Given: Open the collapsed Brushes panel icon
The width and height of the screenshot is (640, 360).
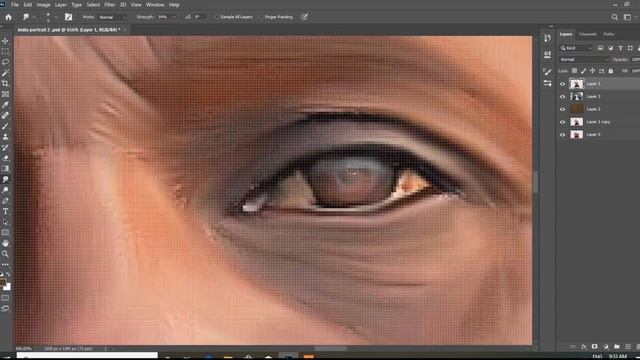Looking at the screenshot, I should click(x=547, y=71).
